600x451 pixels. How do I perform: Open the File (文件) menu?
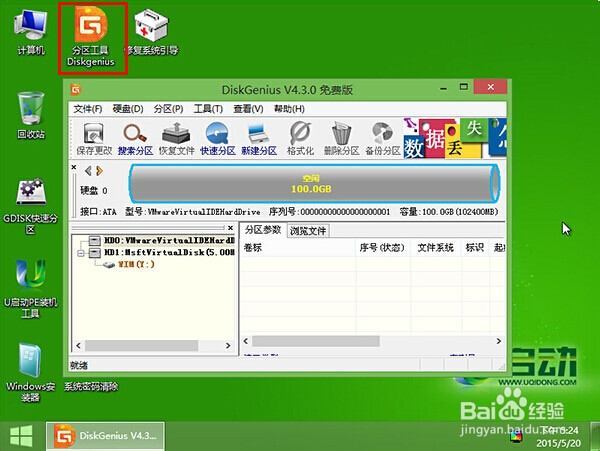coord(88,109)
